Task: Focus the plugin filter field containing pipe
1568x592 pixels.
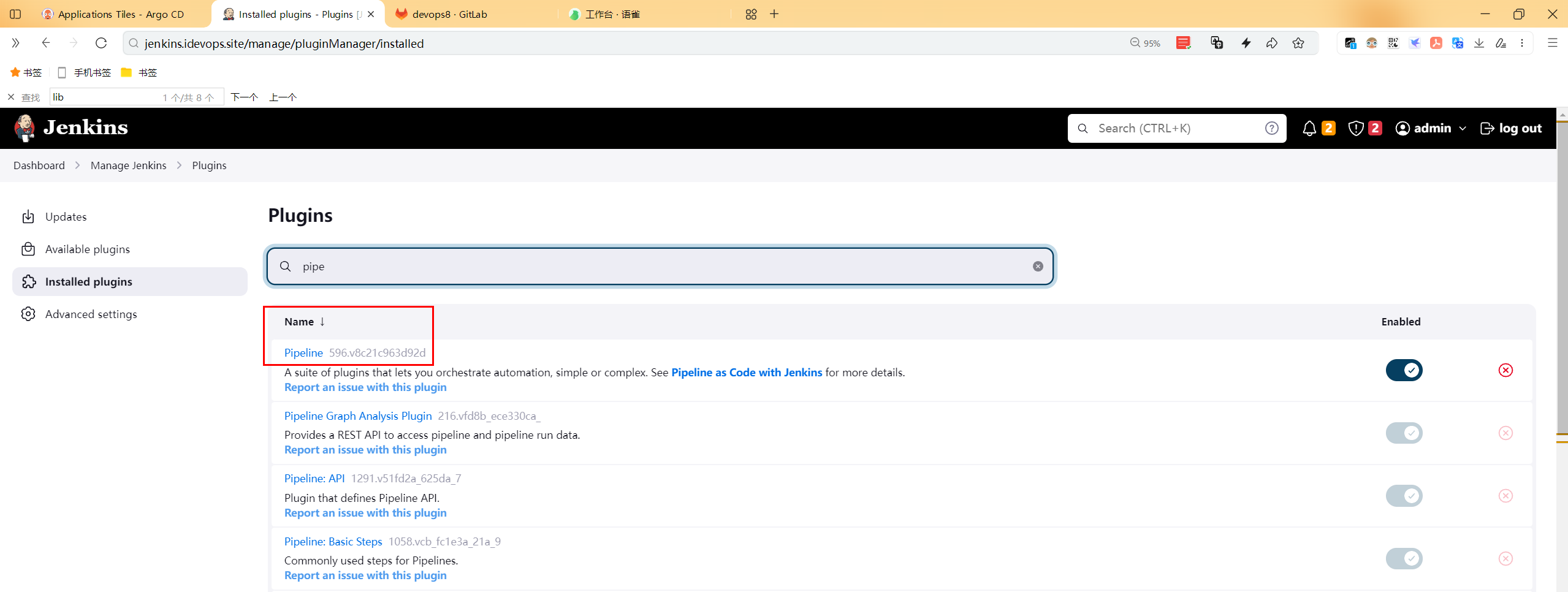Action: coord(660,266)
